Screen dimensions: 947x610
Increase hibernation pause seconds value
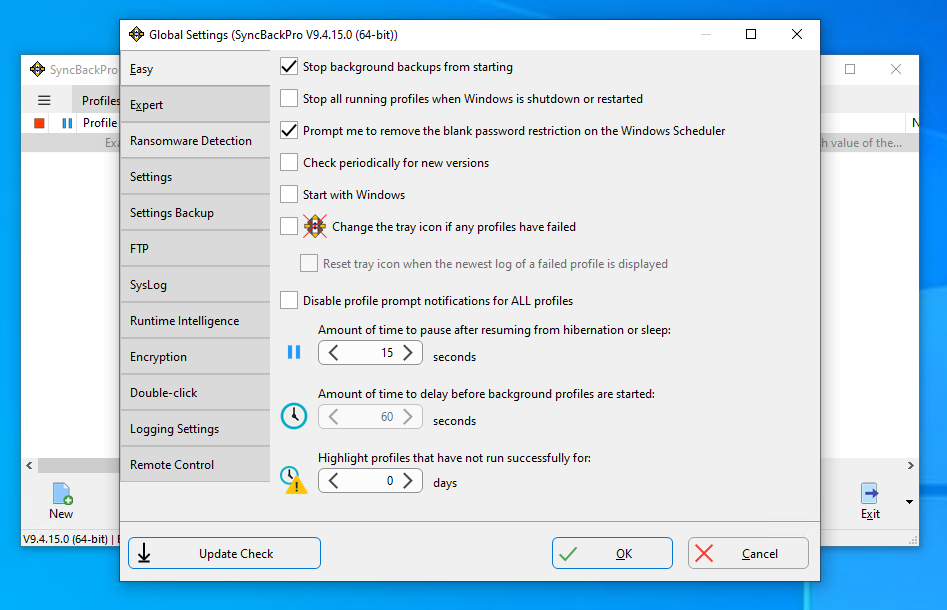pos(408,353)
